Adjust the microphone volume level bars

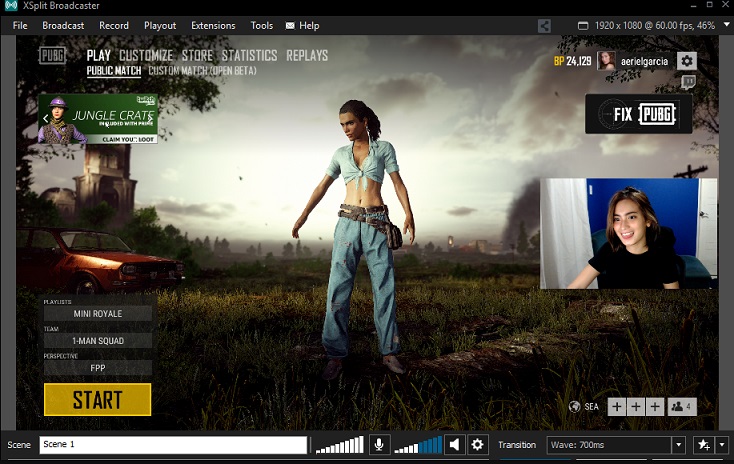pyautogui.click(x=340, y=445)
